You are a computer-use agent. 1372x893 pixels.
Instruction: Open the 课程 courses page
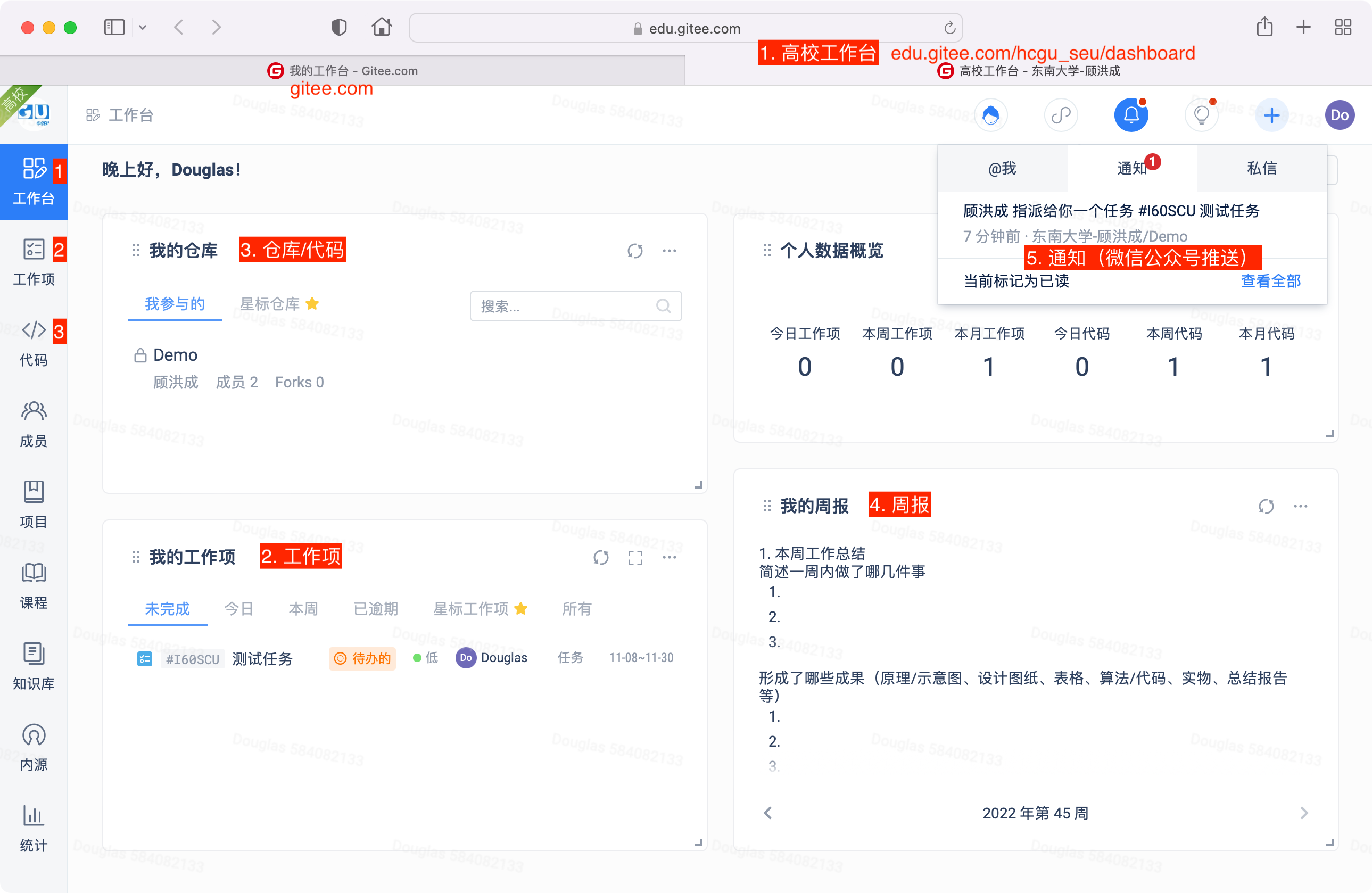tap(34, 586)
